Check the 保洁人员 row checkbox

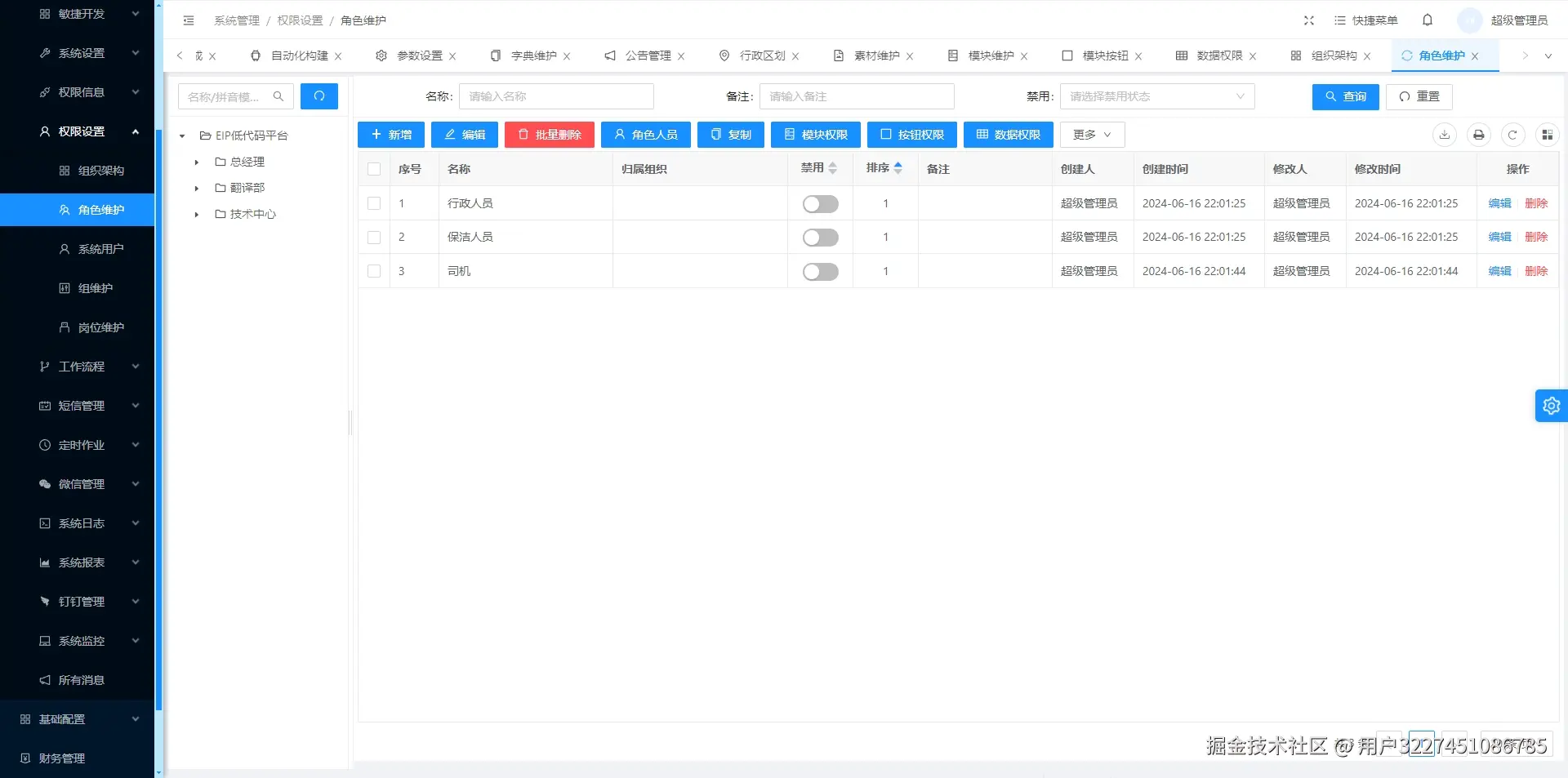pyautogui.click(x=374, y=237)
